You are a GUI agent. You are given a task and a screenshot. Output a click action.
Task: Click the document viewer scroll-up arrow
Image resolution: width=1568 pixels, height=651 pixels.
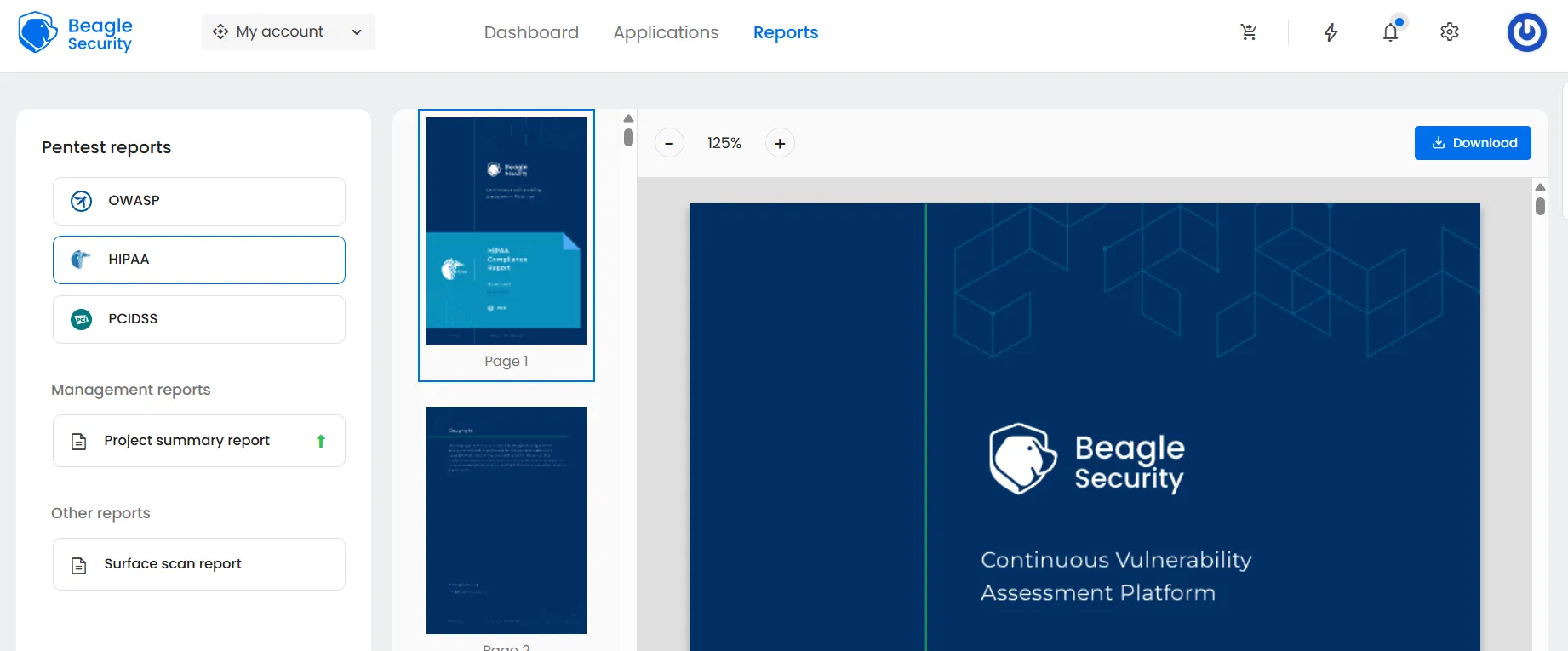1540,187
